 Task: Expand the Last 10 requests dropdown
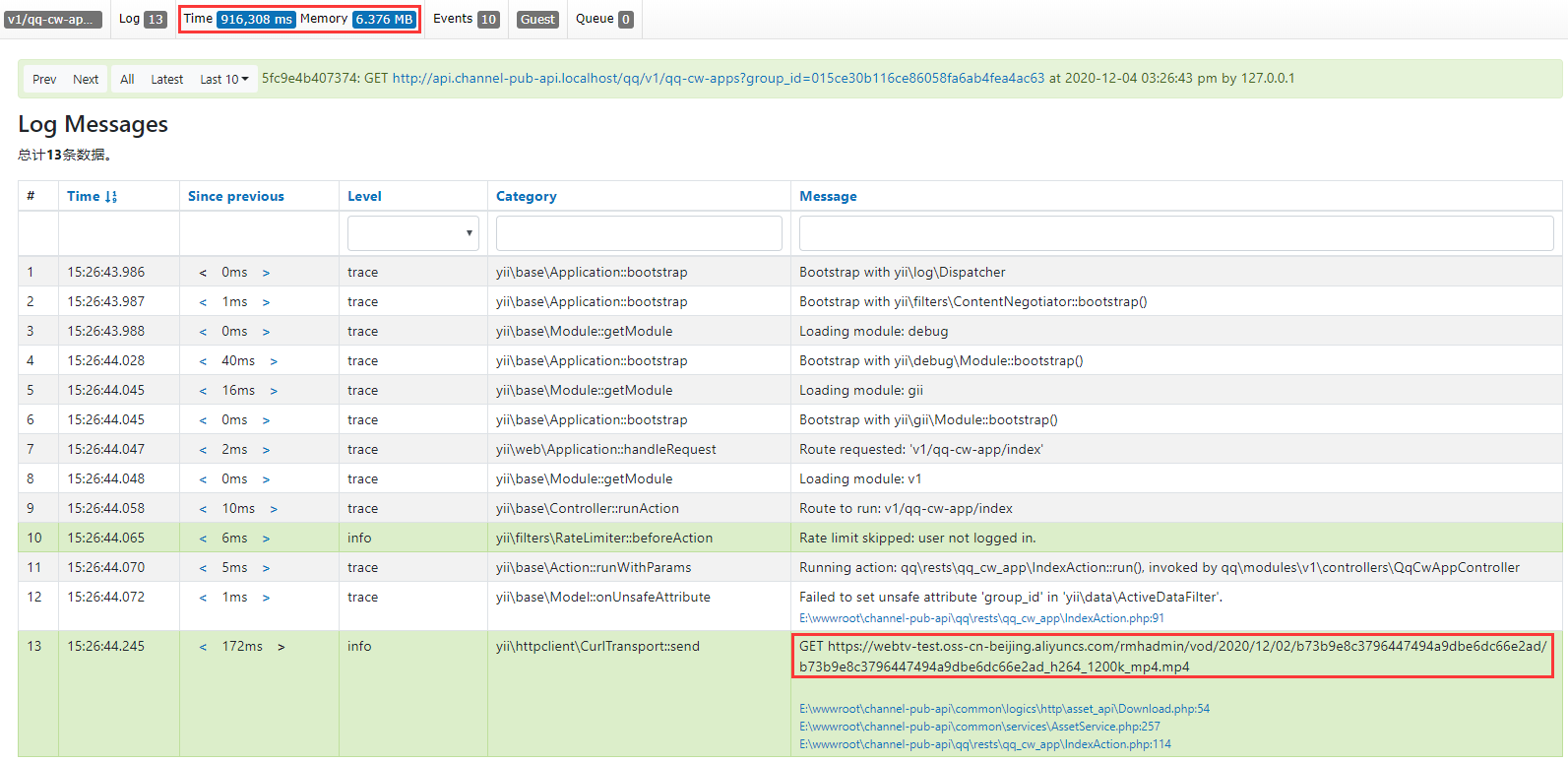224,79
